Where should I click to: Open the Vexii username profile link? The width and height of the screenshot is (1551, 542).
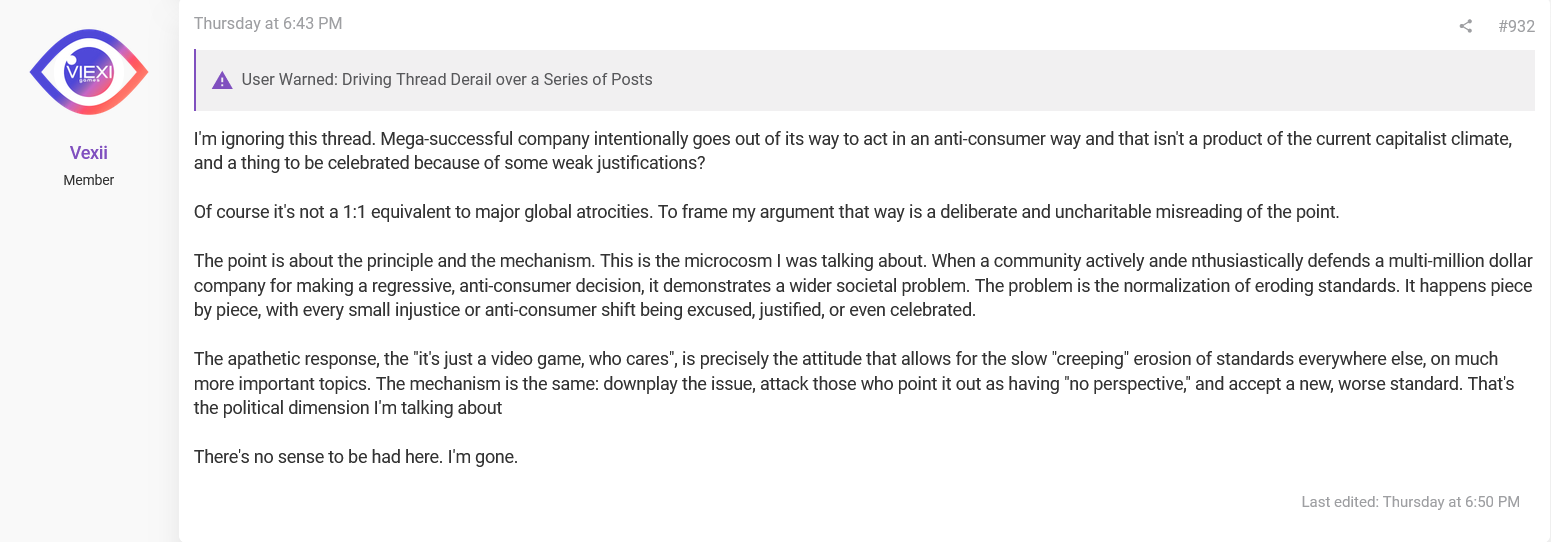[x=89, y=153]
